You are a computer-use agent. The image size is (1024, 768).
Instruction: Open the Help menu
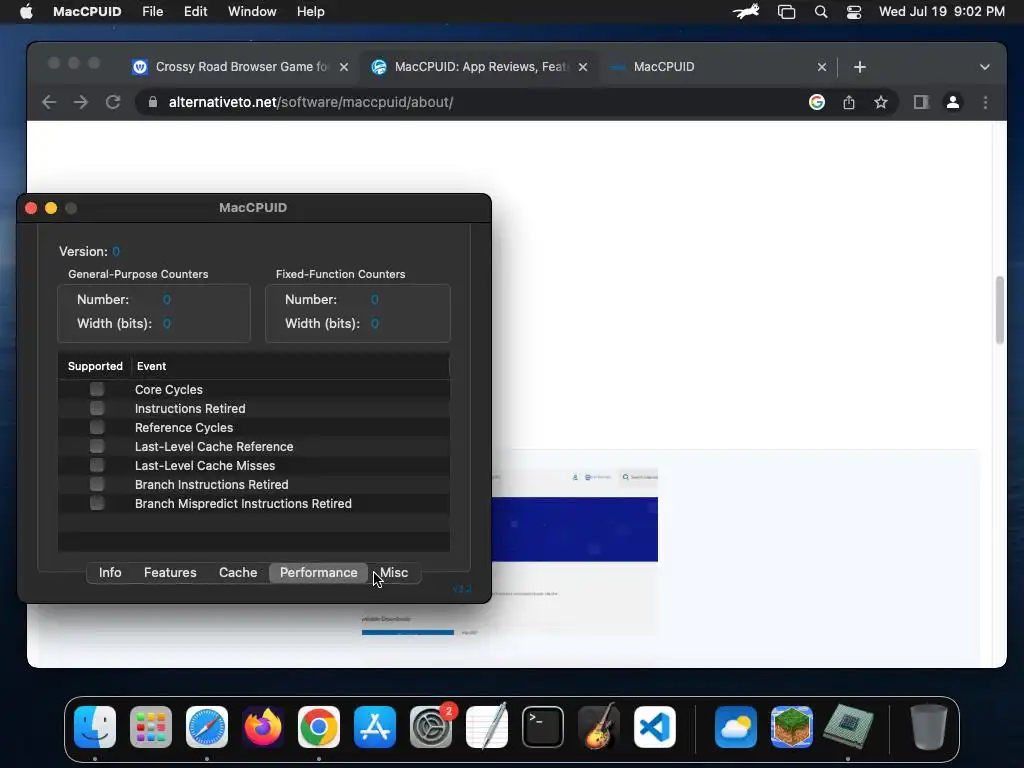[x=310, y=12]
